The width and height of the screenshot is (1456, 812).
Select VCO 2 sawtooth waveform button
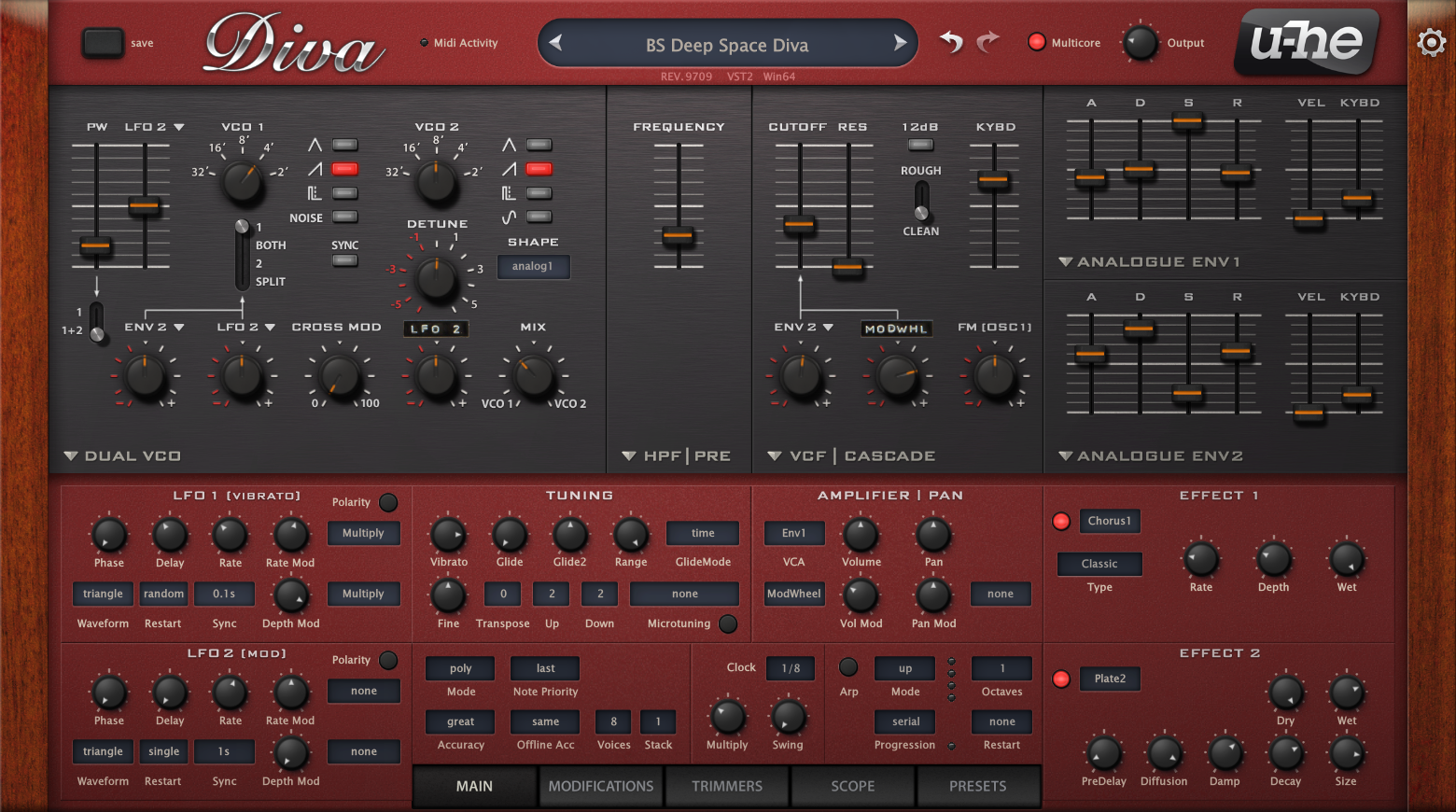coord(539,169)
